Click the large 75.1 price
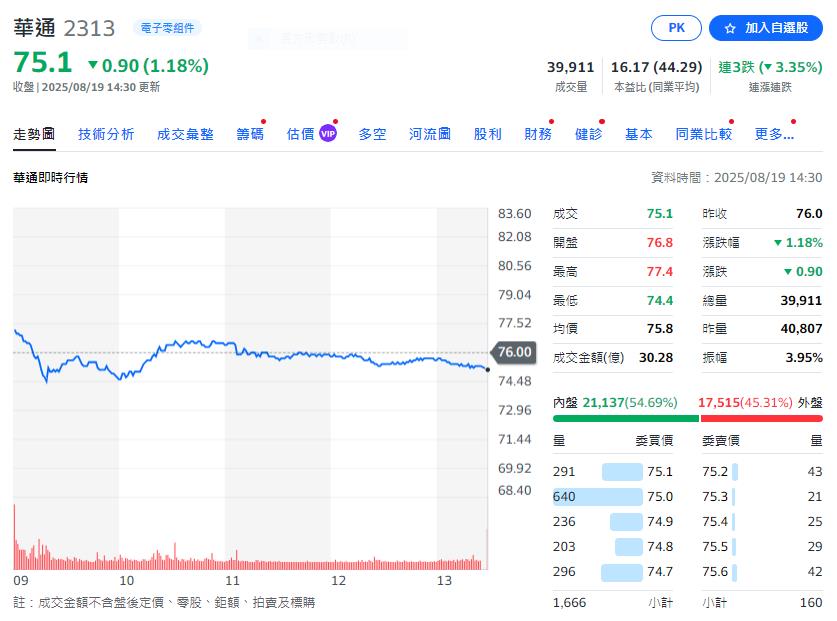The width and height of the screenshot is (837, 621). [43, 62]
